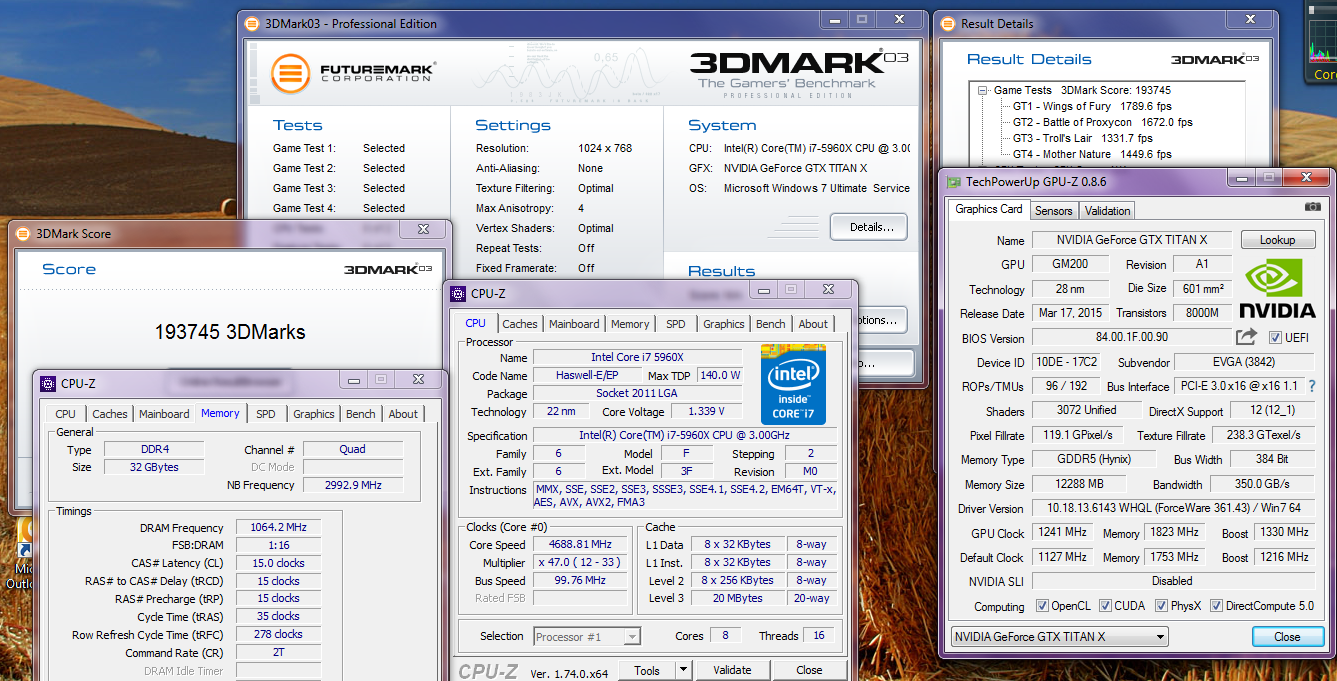Collapse the Game Tests tree node
Screen dimensions: 1337x681
click(983, 90)
